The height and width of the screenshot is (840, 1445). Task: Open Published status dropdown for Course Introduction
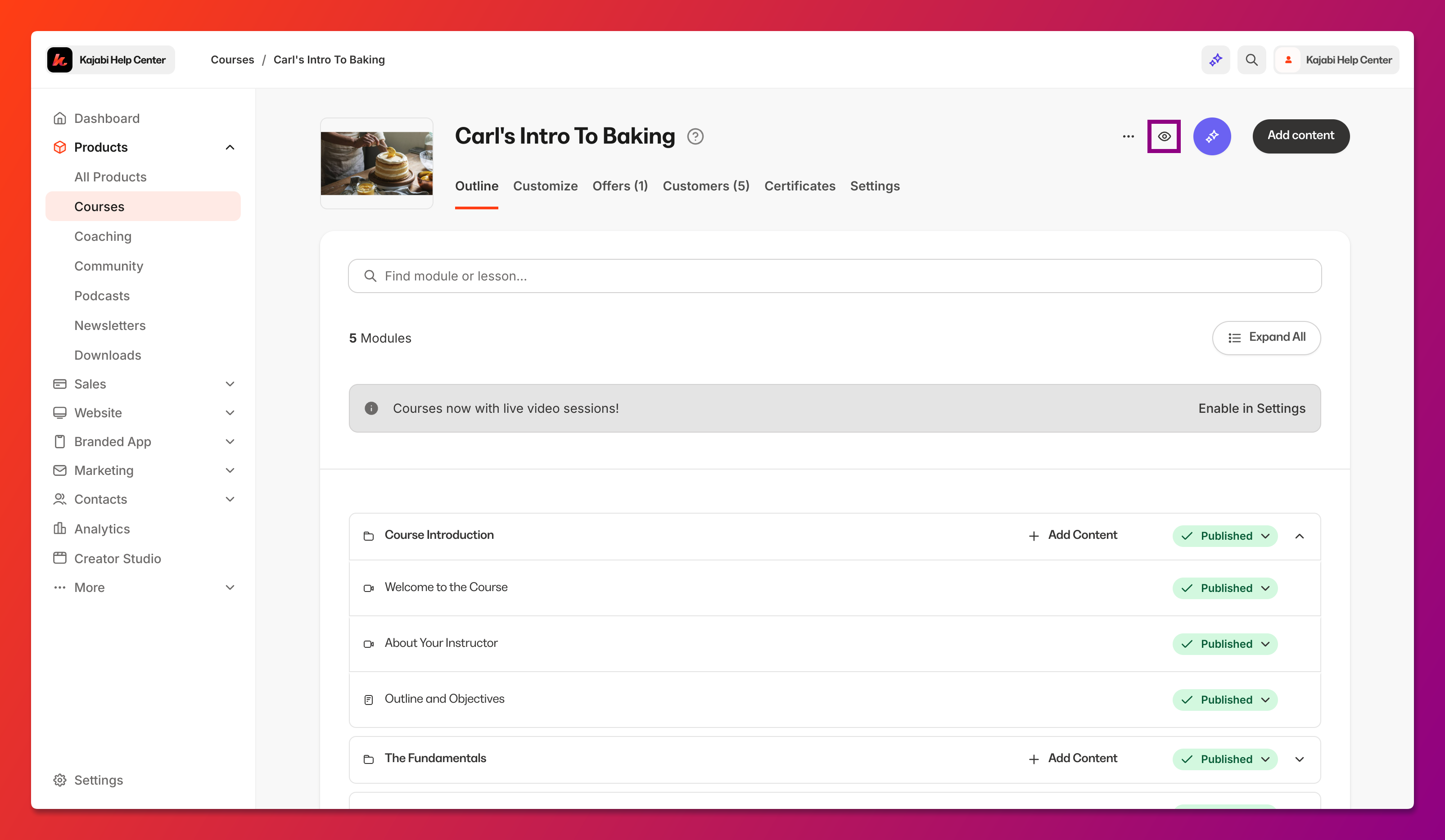tap(1225, 536)
